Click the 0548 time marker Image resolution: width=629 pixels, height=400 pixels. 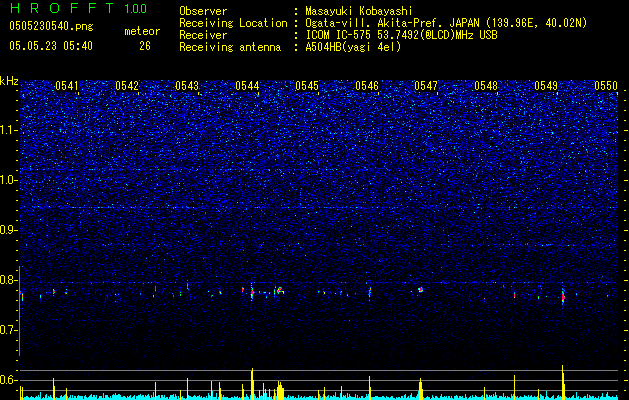click(486, 85)
